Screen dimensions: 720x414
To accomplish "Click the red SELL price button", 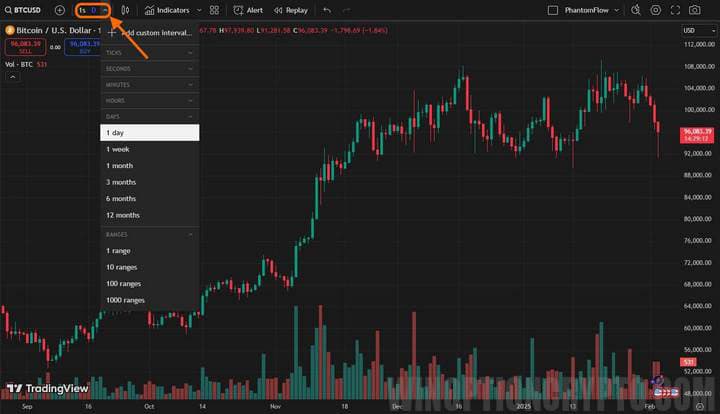I will 24,47.
